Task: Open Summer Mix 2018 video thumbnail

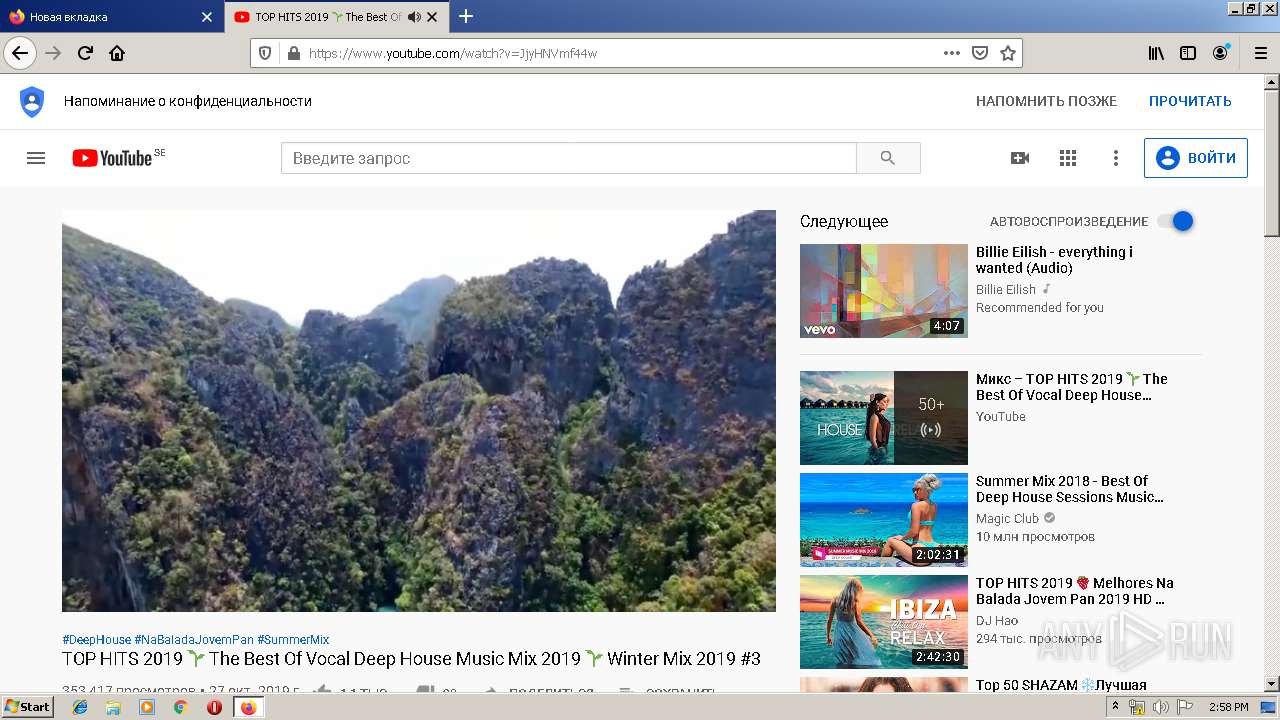Action: click(x=884, y=520)
